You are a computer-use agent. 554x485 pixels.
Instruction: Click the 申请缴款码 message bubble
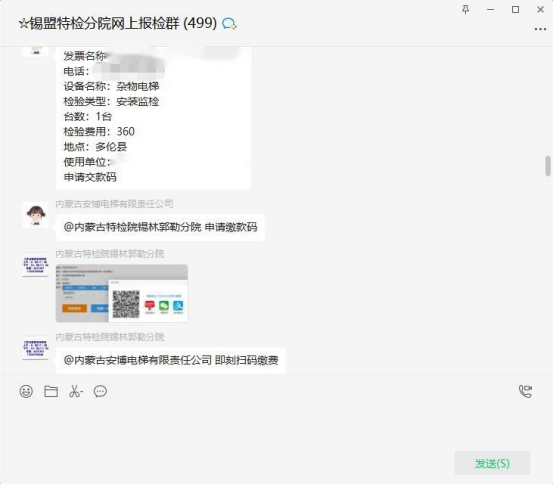tap(160, 227)
